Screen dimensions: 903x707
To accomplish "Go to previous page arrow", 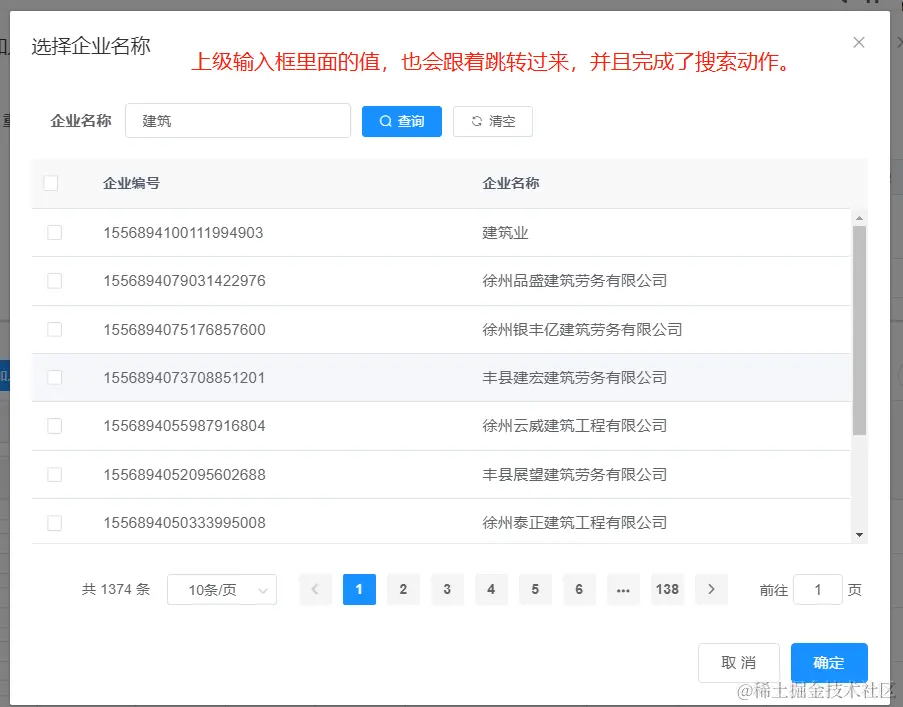I will (315, 589).
